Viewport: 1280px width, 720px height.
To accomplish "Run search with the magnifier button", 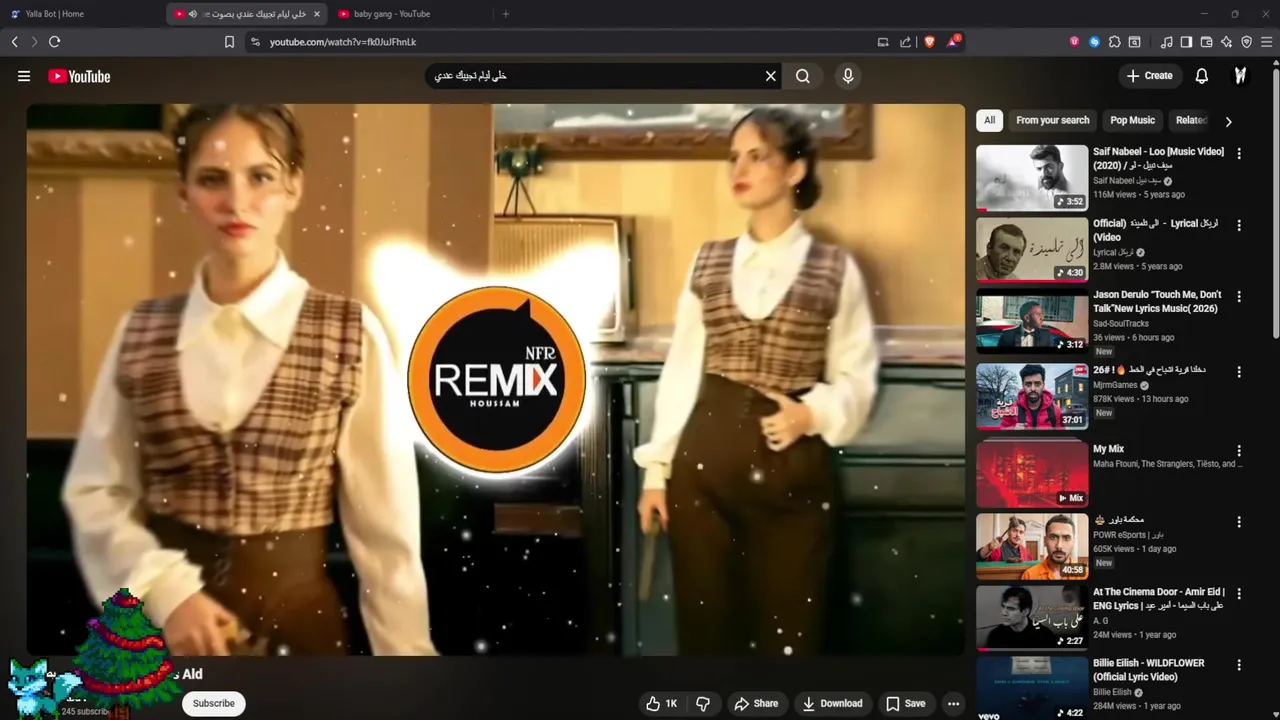I will [x=803, y=76].
